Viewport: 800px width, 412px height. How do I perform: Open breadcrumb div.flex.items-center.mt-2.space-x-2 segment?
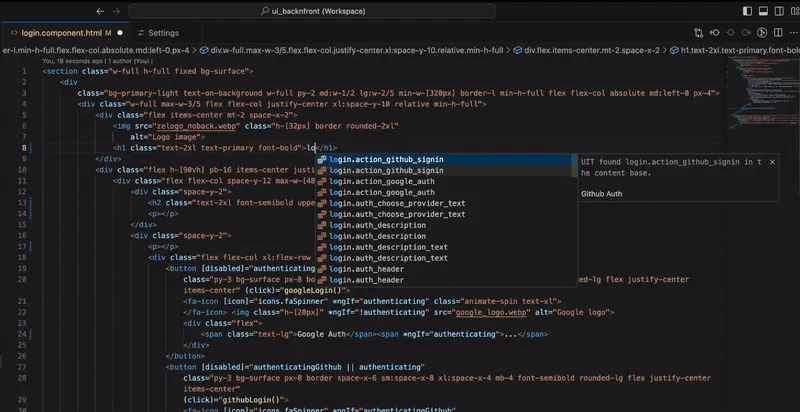click(x=592, y=50)
